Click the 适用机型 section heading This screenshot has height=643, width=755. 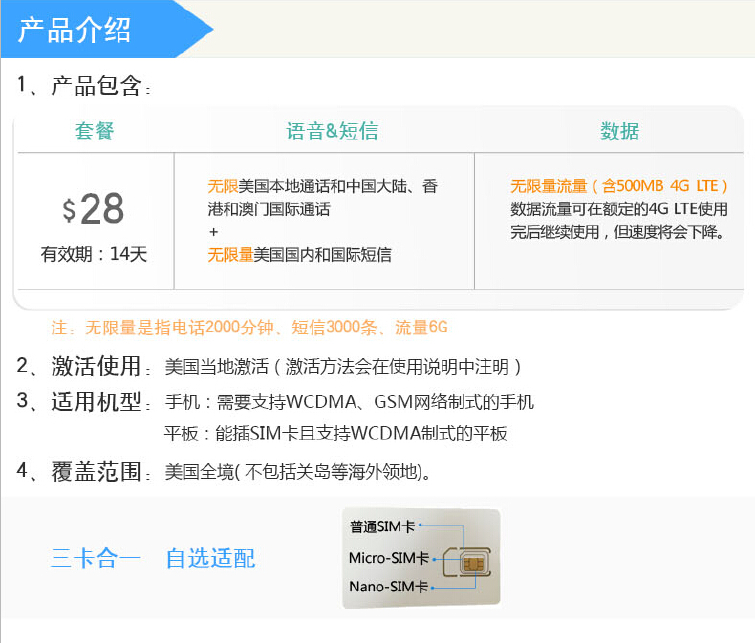[x=96, y=402]
